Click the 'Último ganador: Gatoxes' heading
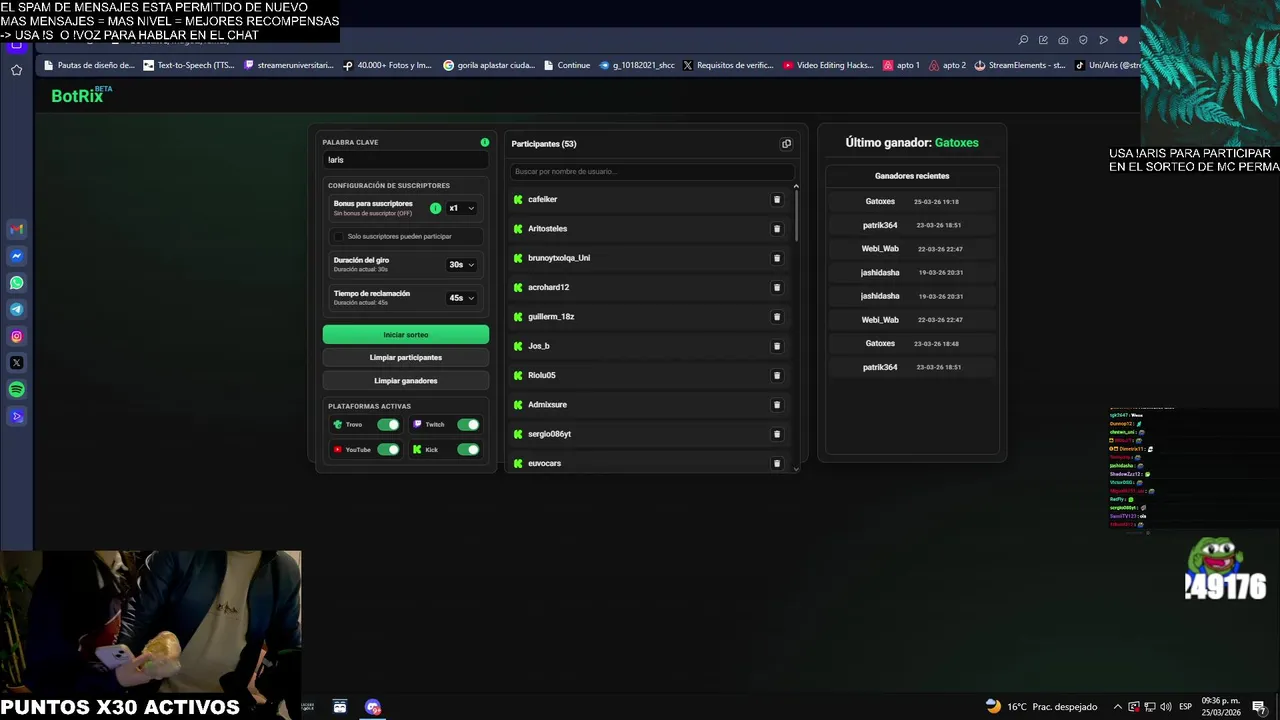This screenshot has height=720, width=1280. pyautogui.click(x=912, y=143)
